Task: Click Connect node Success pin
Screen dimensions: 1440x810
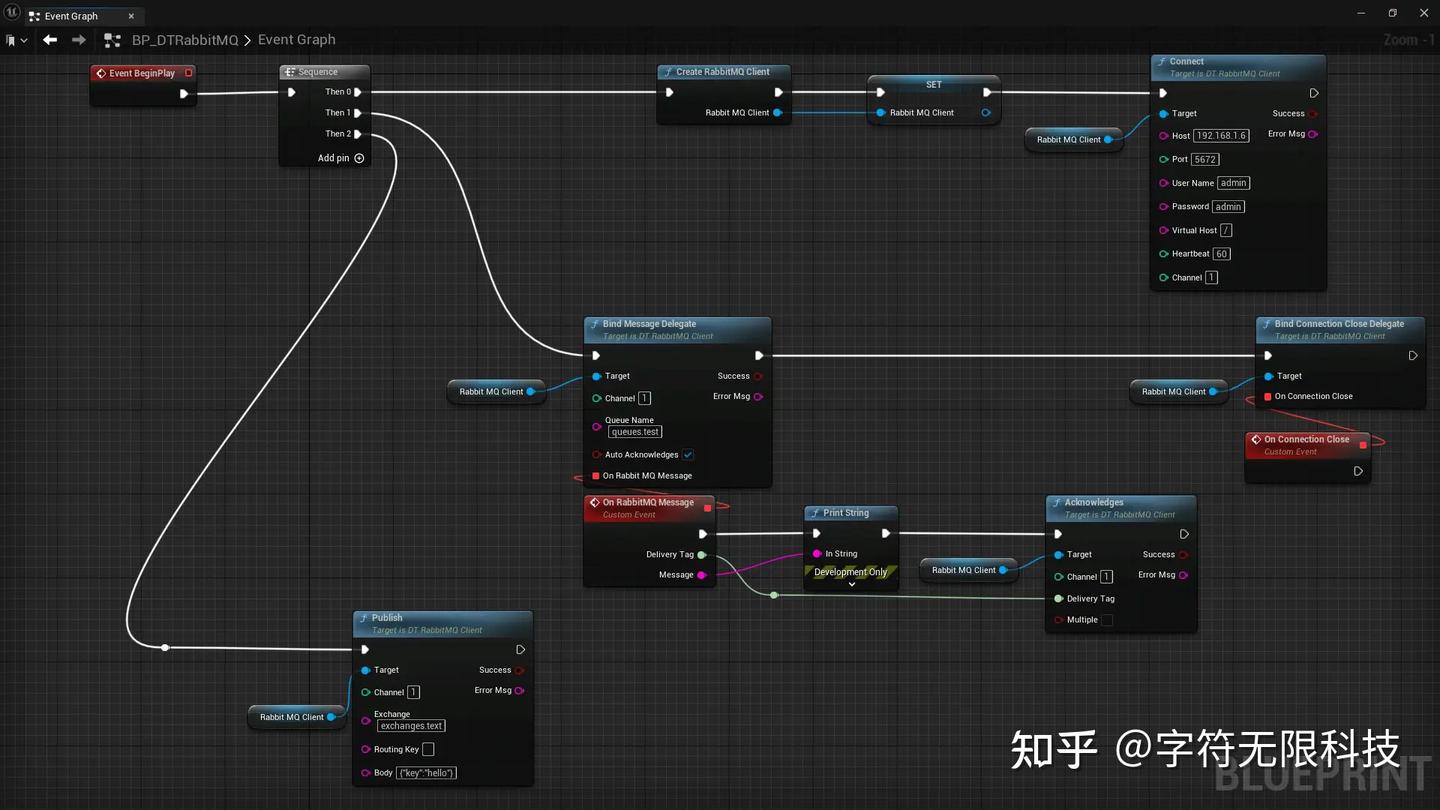Action: pos(1313,114)
